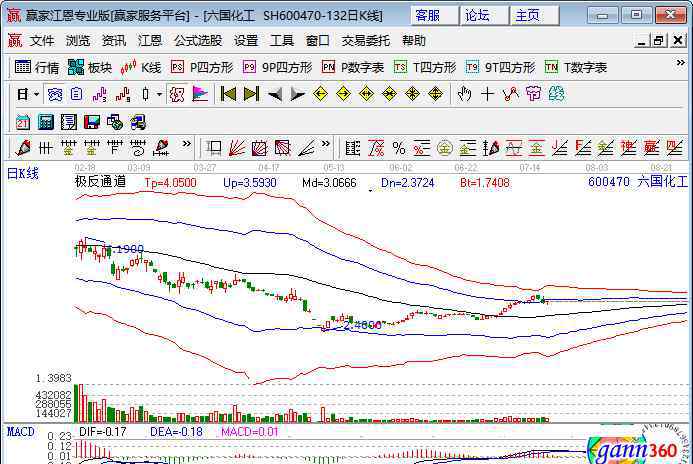Click the 论坛 forum button
Screen dimensions: 693x464
tap(478, 15)
